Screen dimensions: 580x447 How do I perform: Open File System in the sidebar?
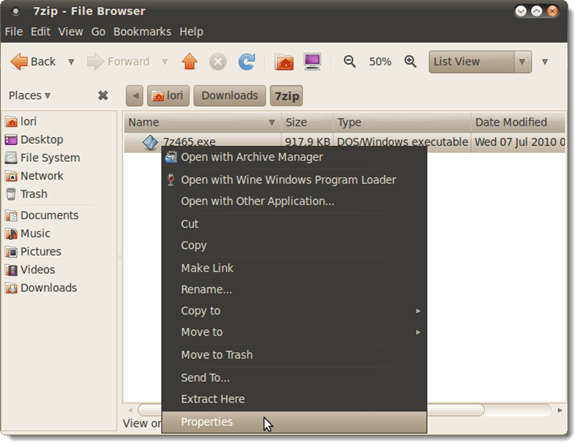pos(43,158)
